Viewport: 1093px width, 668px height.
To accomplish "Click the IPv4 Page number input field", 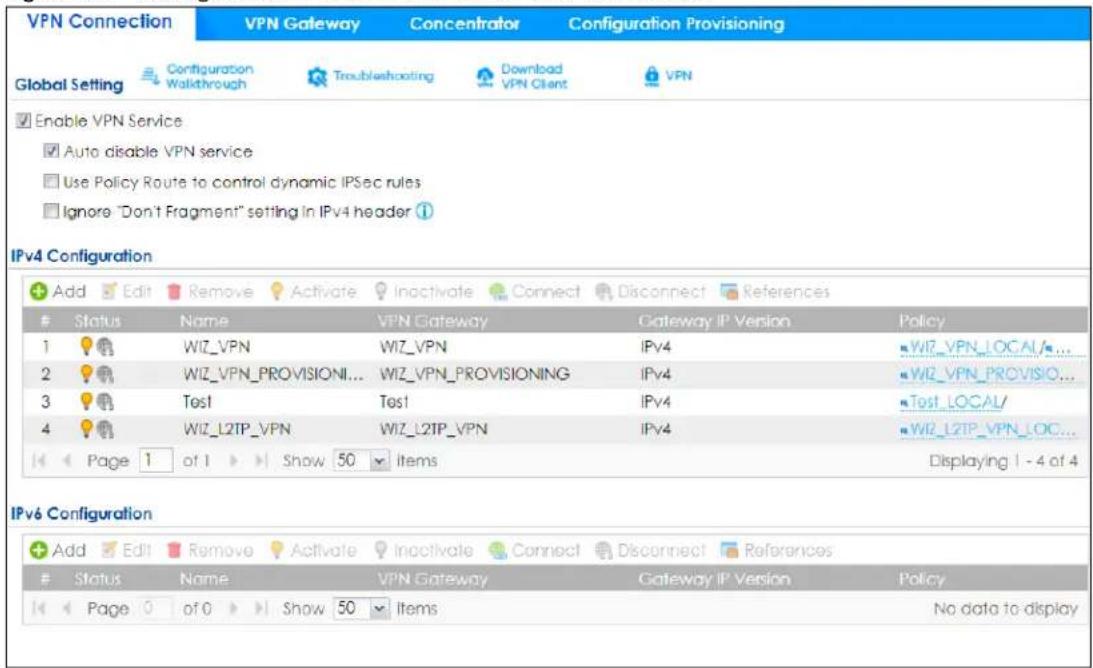I will [x=156, y=460].
